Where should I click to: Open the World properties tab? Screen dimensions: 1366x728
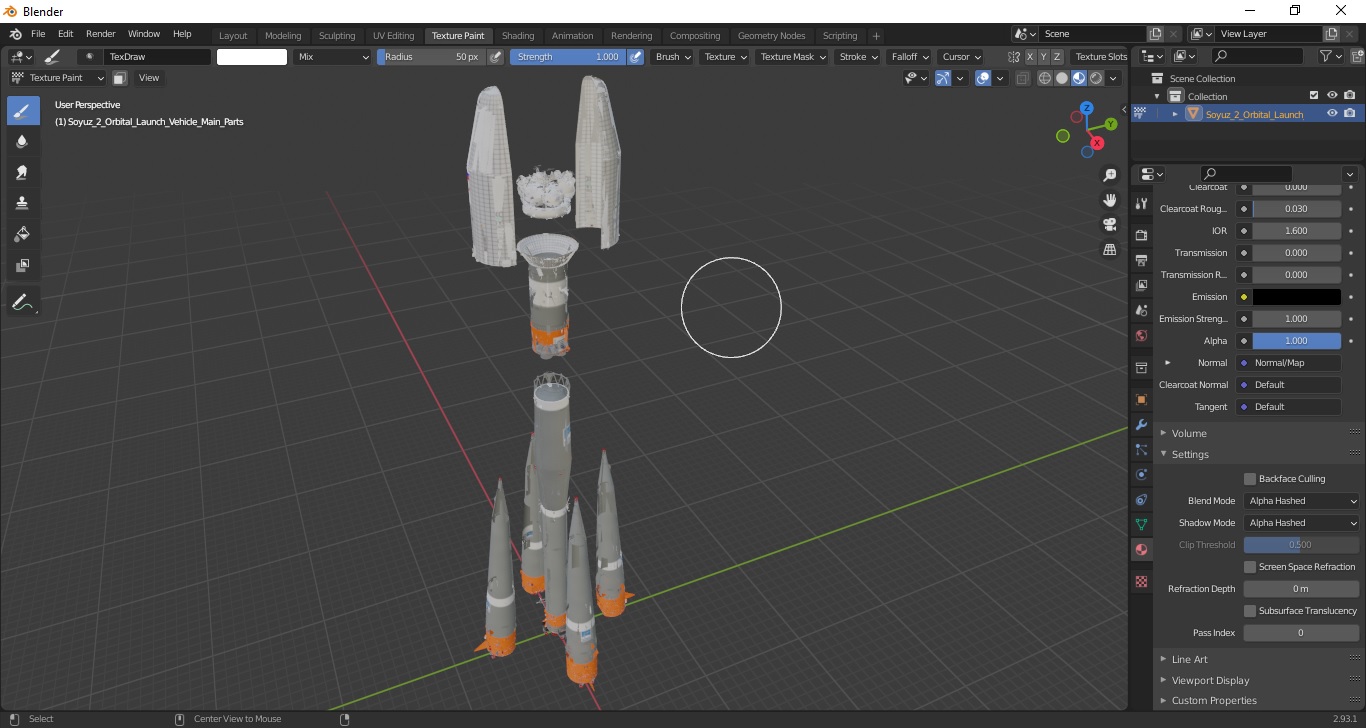click(x=1141, y=336)
